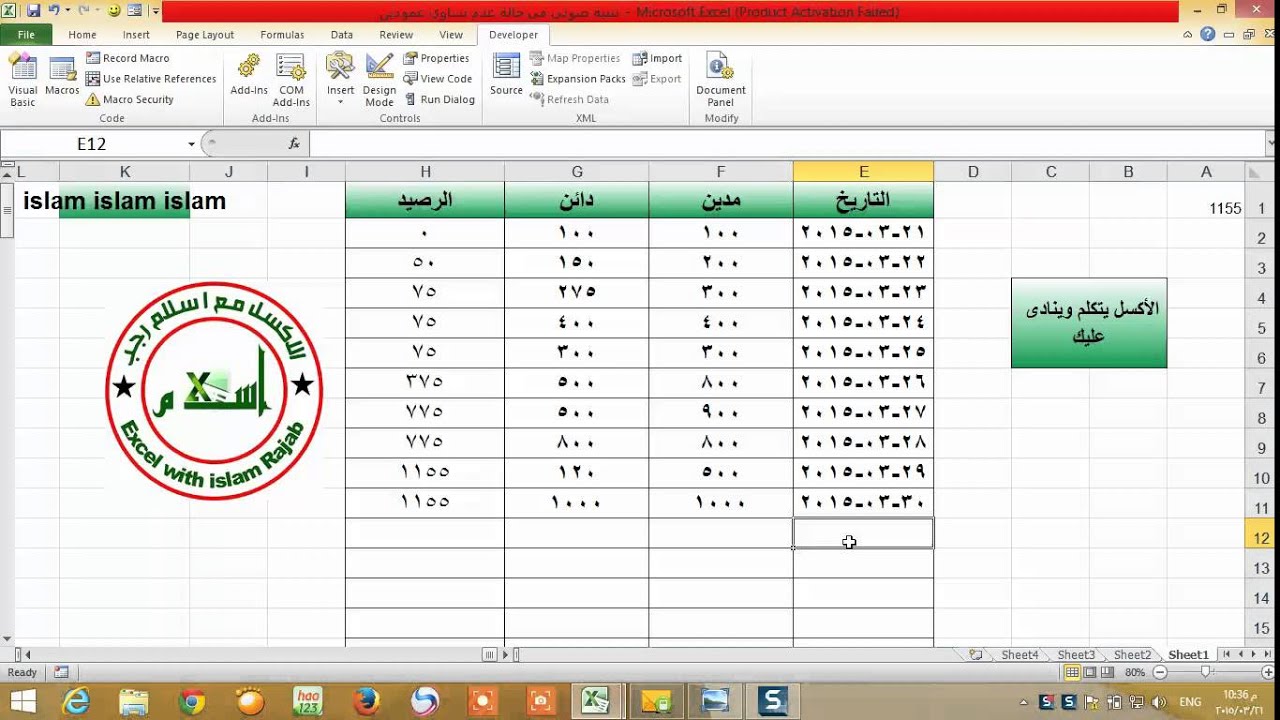Switch to Sheet4 tab
The height and width of the screenshot is (720, 1280).
click(1019, 655)
